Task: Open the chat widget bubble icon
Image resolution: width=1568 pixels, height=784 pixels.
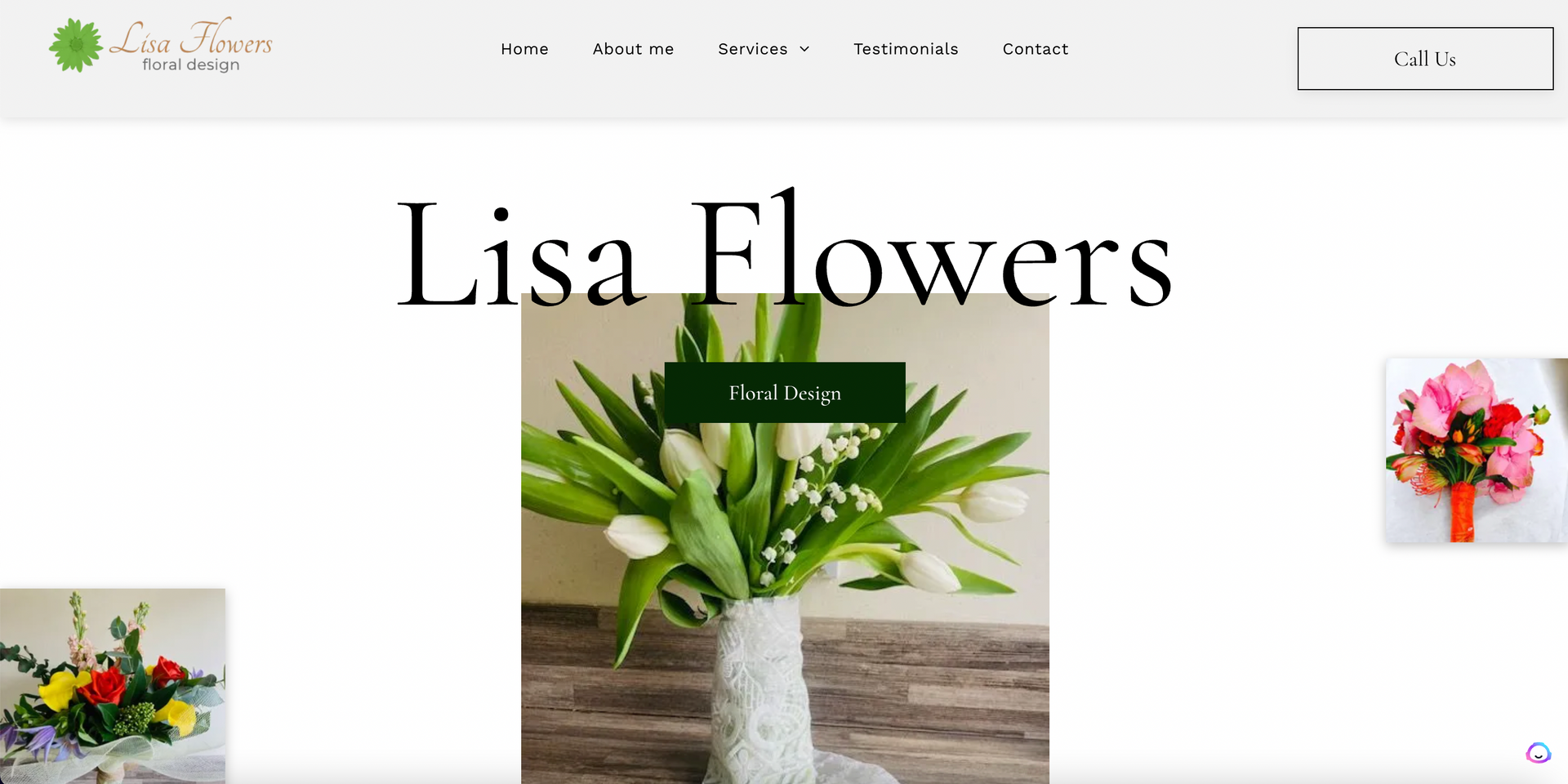Action: tap(1538, 753)
